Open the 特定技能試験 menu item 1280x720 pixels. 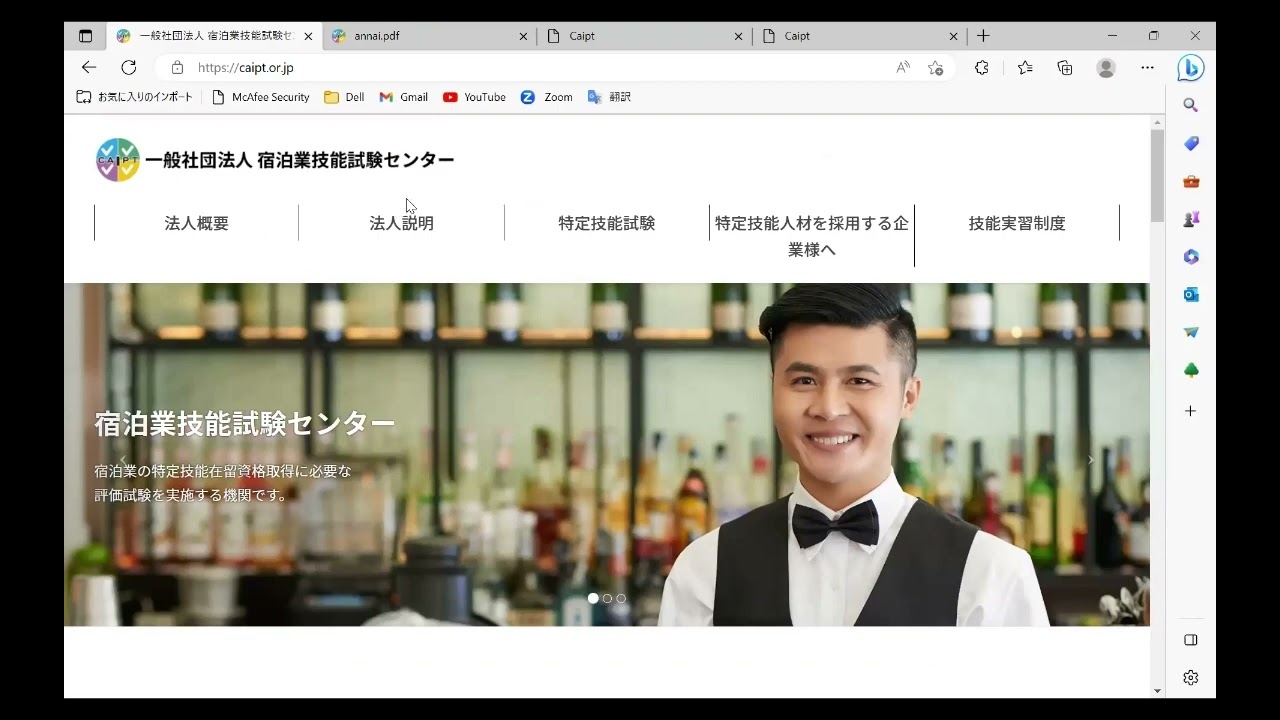click(x=607, y=223)
